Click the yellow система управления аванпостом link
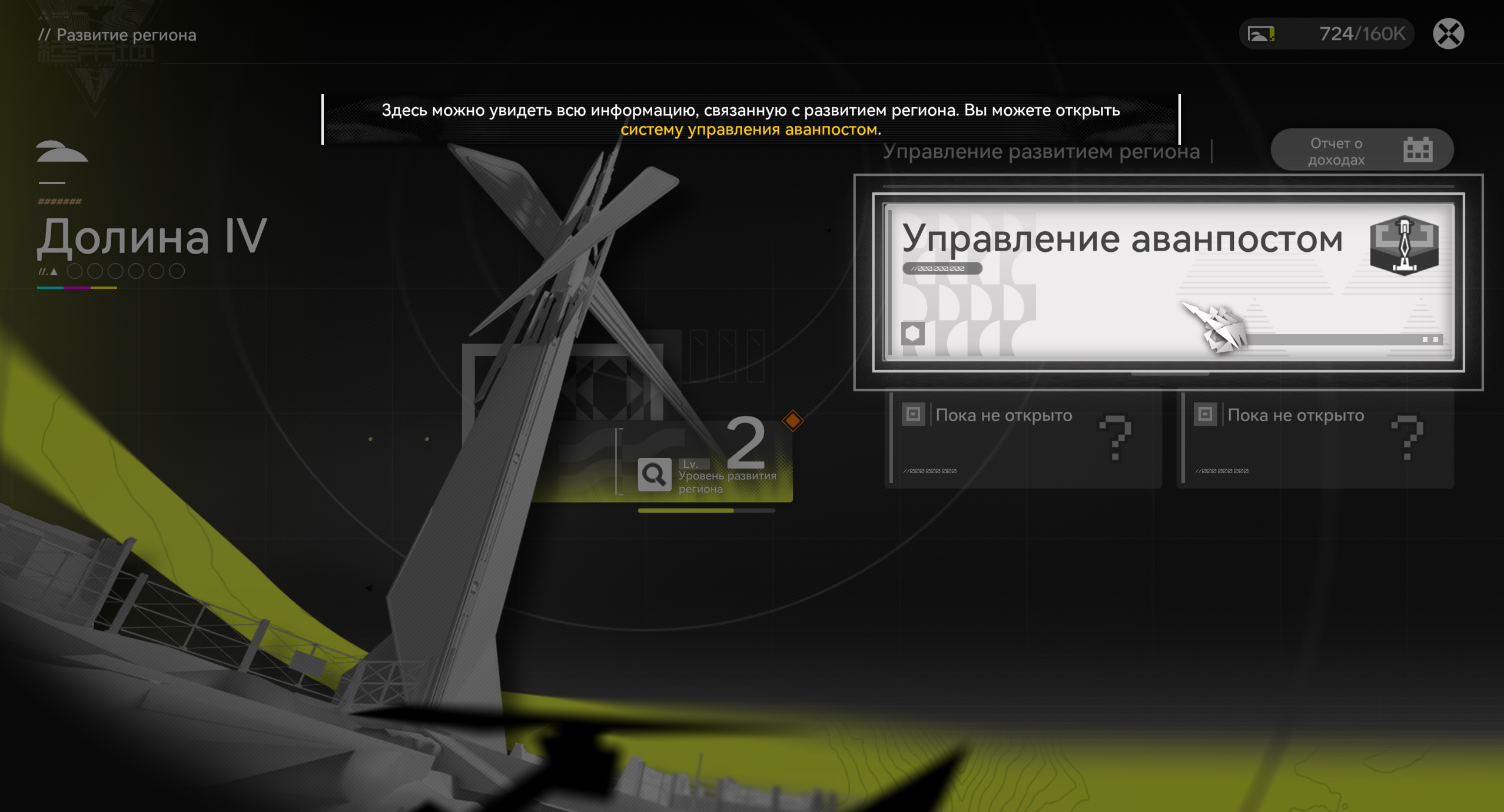 point(748,129)
